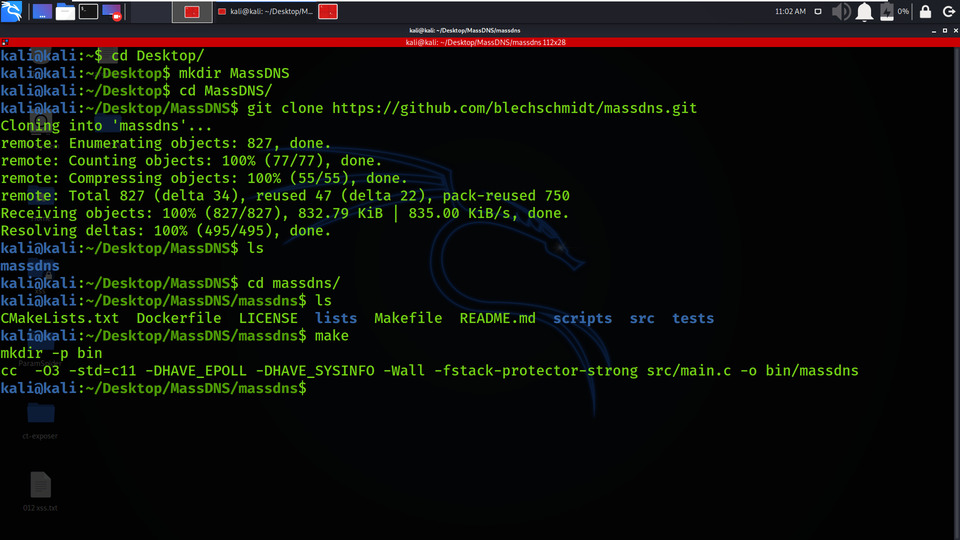Click CMakeLists.txt in the listing
Image resolution: width=960 pixels, height=540 pixels.
59,318
